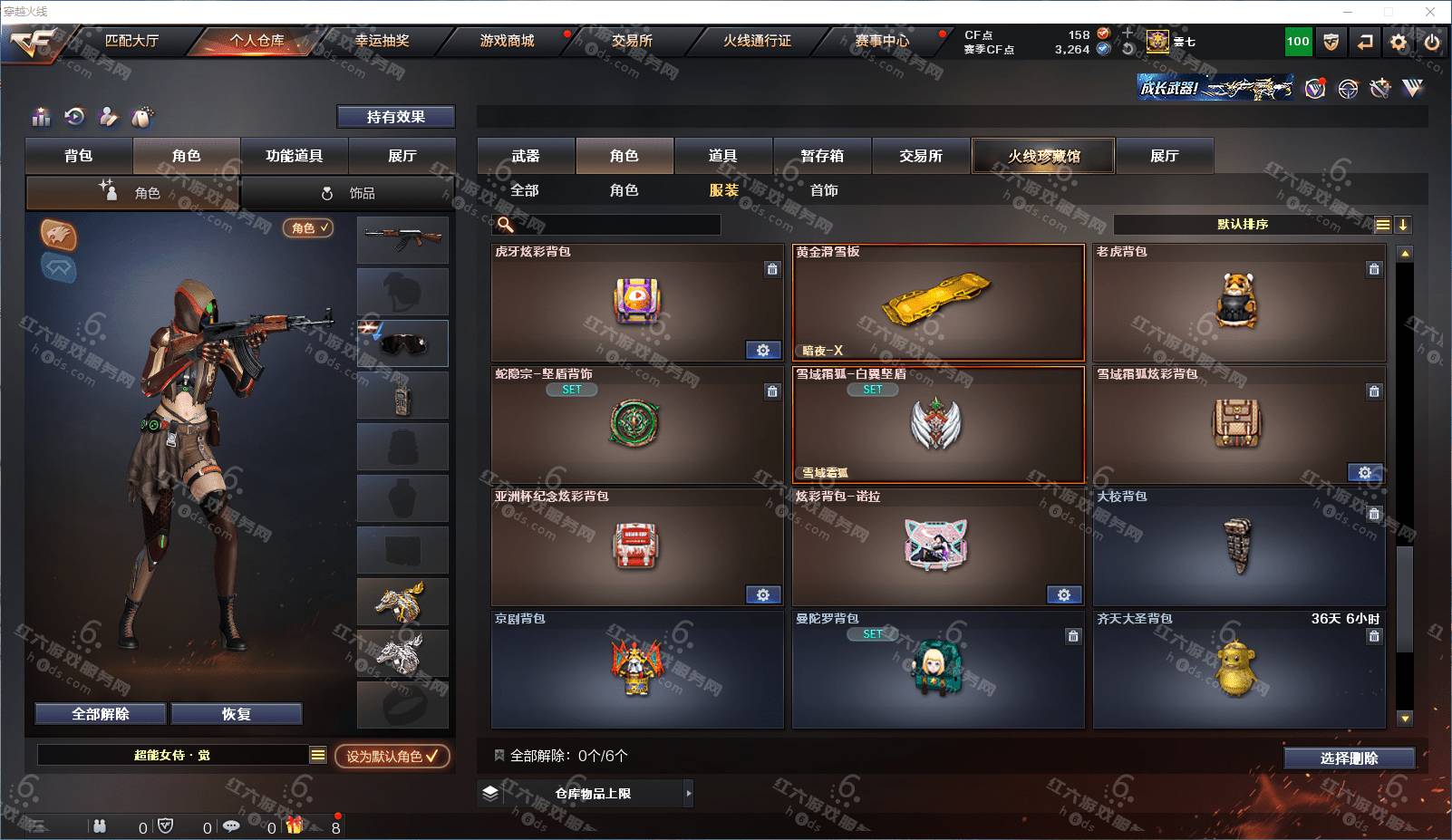Image resolution: width=1452 pixels, height=840 pixels.
Task: Click trash icon on 虎牙炫彩背包 item
Action: tap(772, 269)
